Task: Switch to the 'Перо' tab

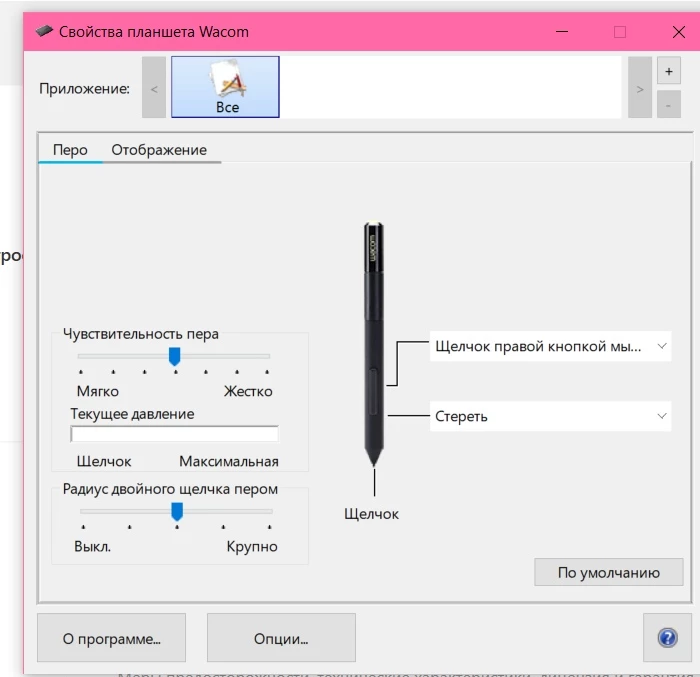Action: point(70,150)
